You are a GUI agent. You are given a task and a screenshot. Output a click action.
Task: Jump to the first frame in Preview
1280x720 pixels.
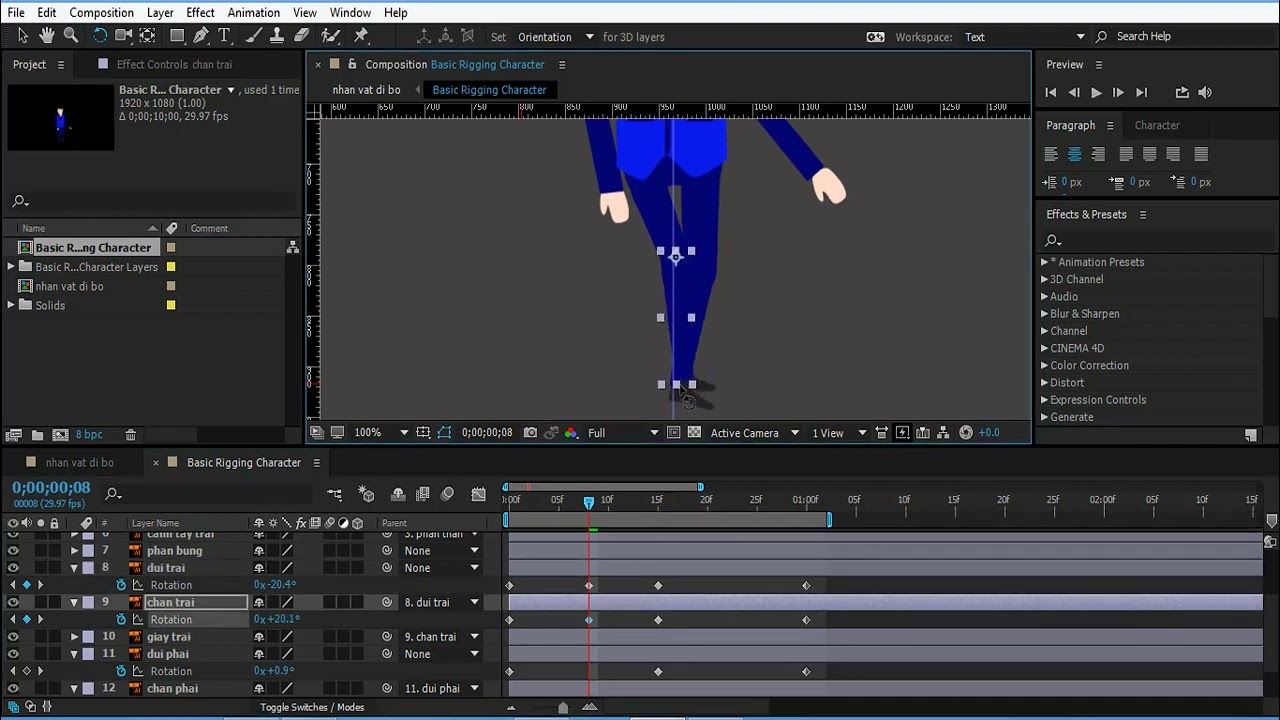pyautogui.click(x=1050, y=92)
